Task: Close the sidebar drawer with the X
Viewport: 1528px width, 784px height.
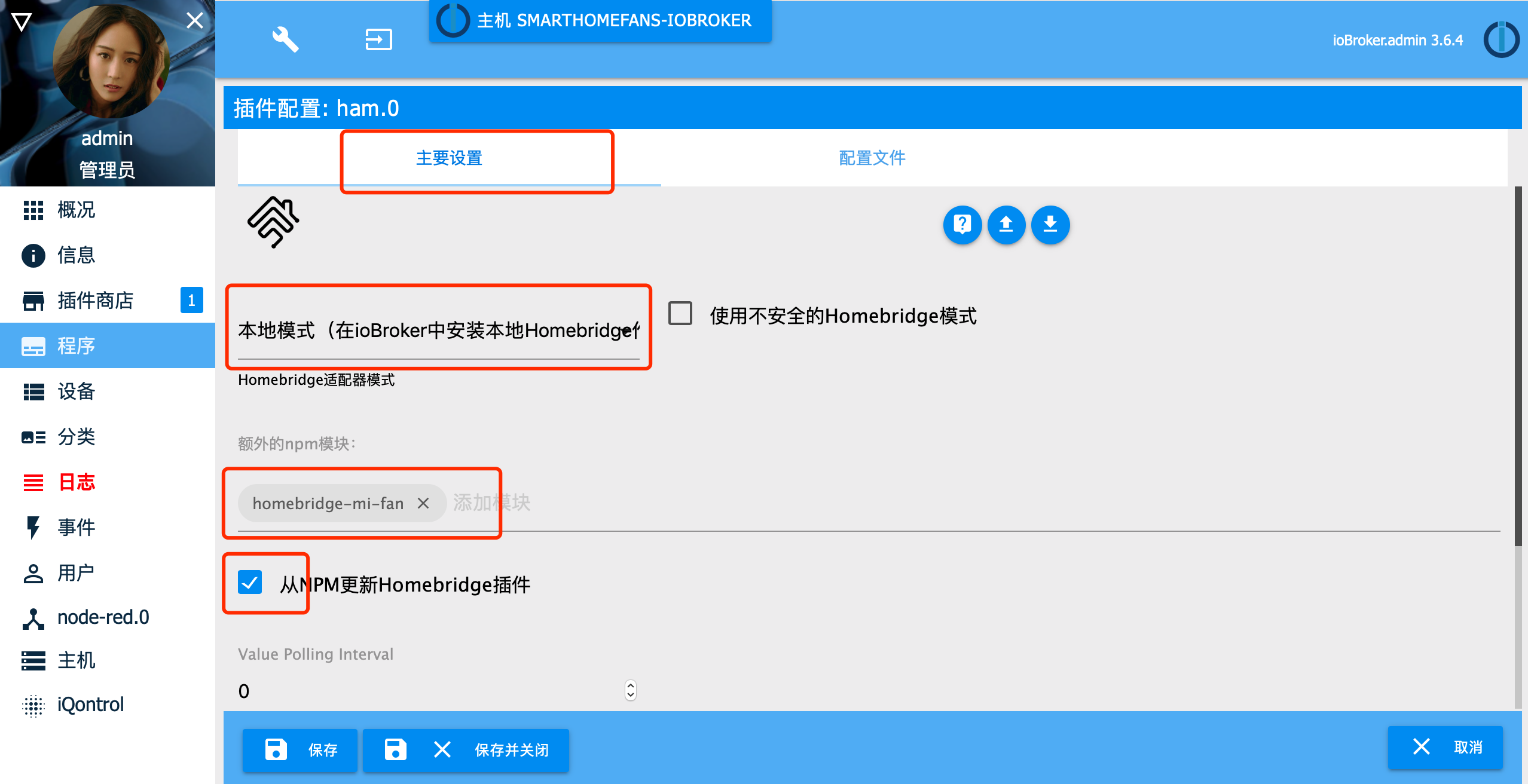Action: pos(195,21)
